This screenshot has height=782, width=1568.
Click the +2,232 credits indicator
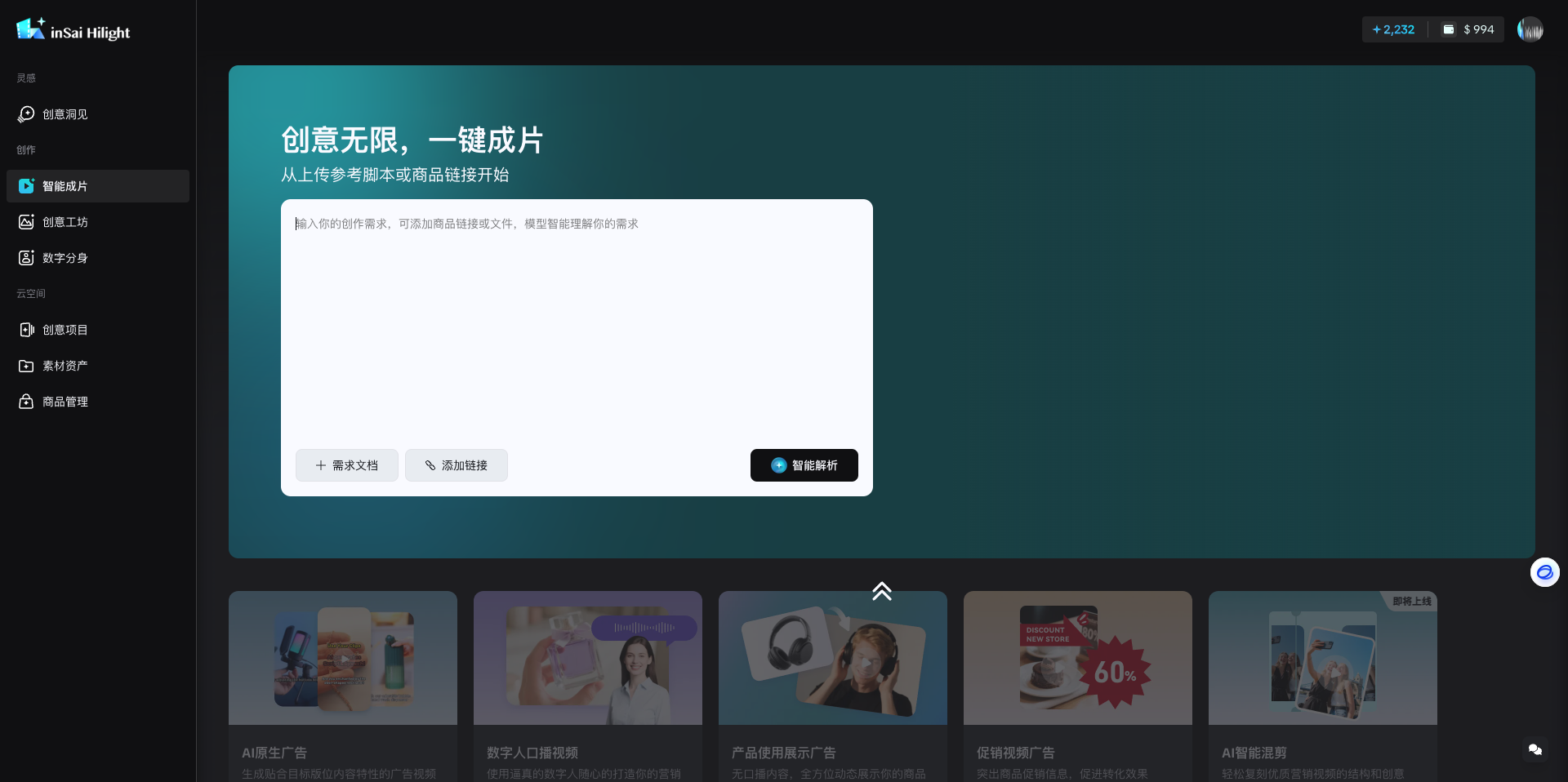click(1393, 29)
